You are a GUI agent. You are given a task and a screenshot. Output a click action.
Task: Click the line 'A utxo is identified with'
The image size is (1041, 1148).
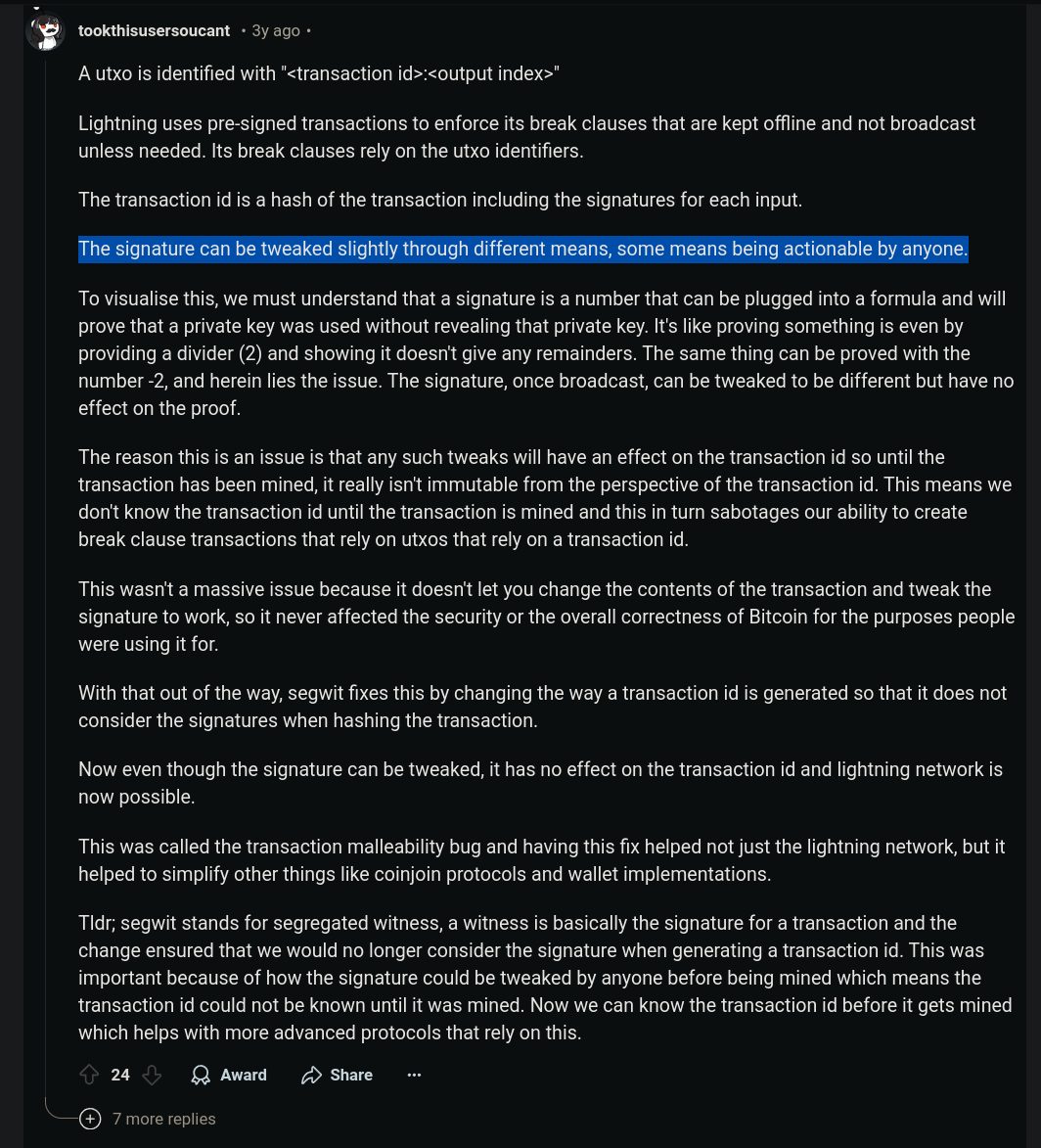click(x=318, y=74)
